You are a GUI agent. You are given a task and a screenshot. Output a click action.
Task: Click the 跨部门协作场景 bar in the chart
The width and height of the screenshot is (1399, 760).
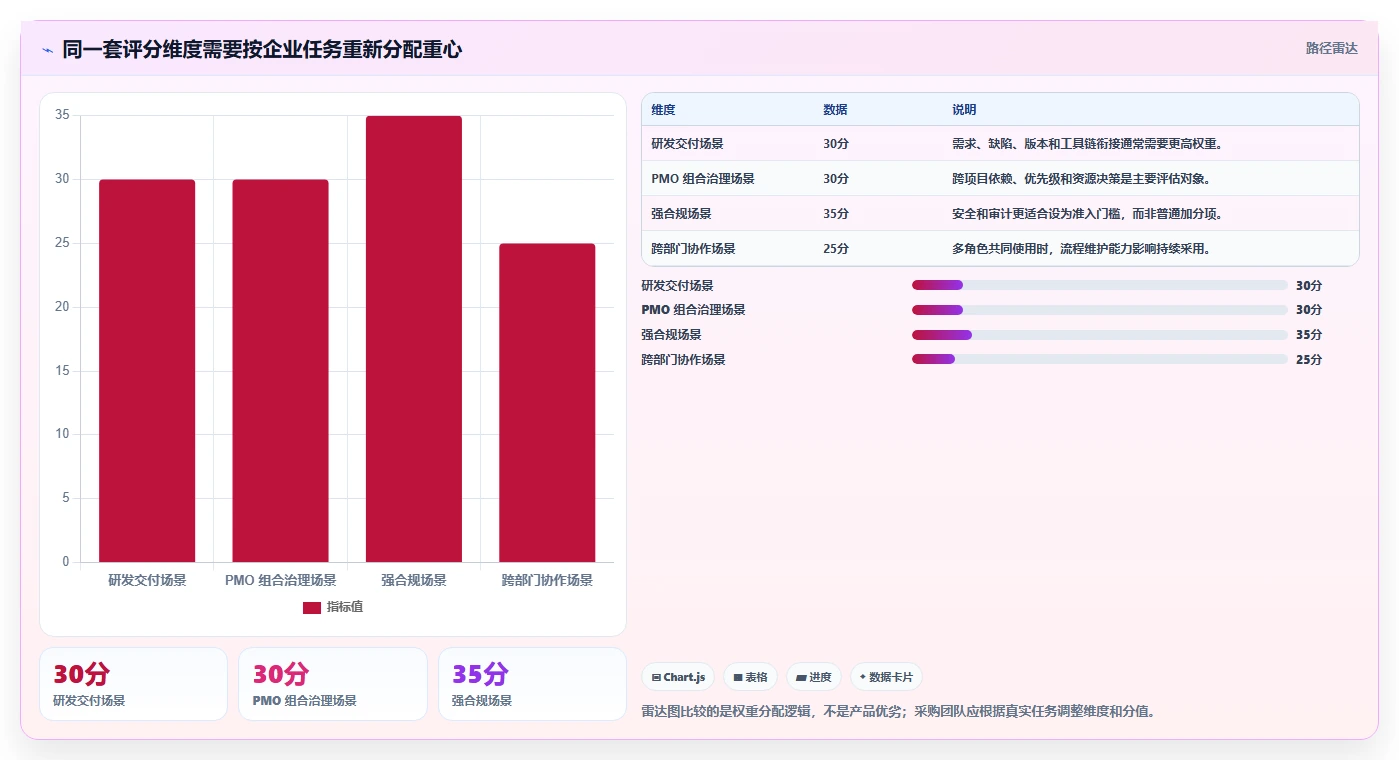tap(547, 403)
